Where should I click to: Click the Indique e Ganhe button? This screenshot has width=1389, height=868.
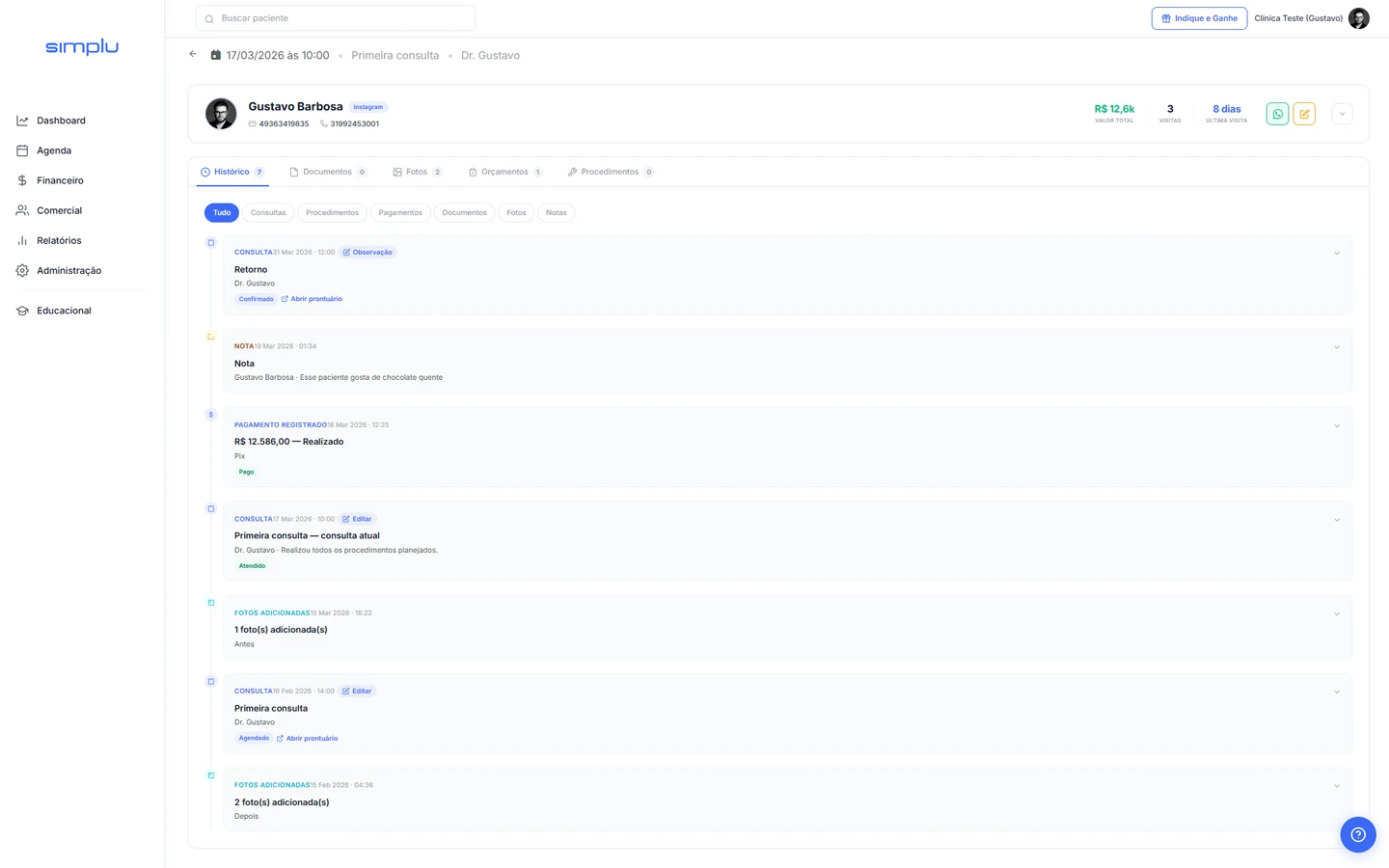point(1199,18)
